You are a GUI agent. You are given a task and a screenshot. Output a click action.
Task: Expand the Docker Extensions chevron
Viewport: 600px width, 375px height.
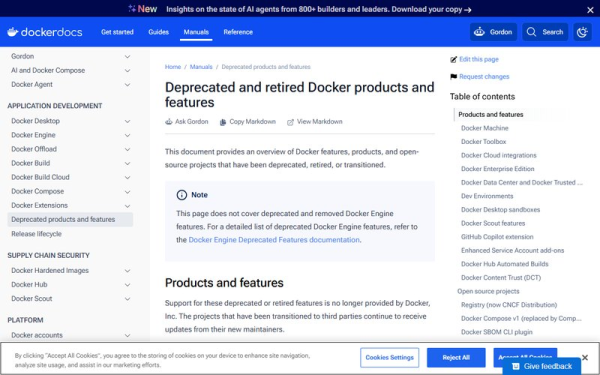coord(127,206)
